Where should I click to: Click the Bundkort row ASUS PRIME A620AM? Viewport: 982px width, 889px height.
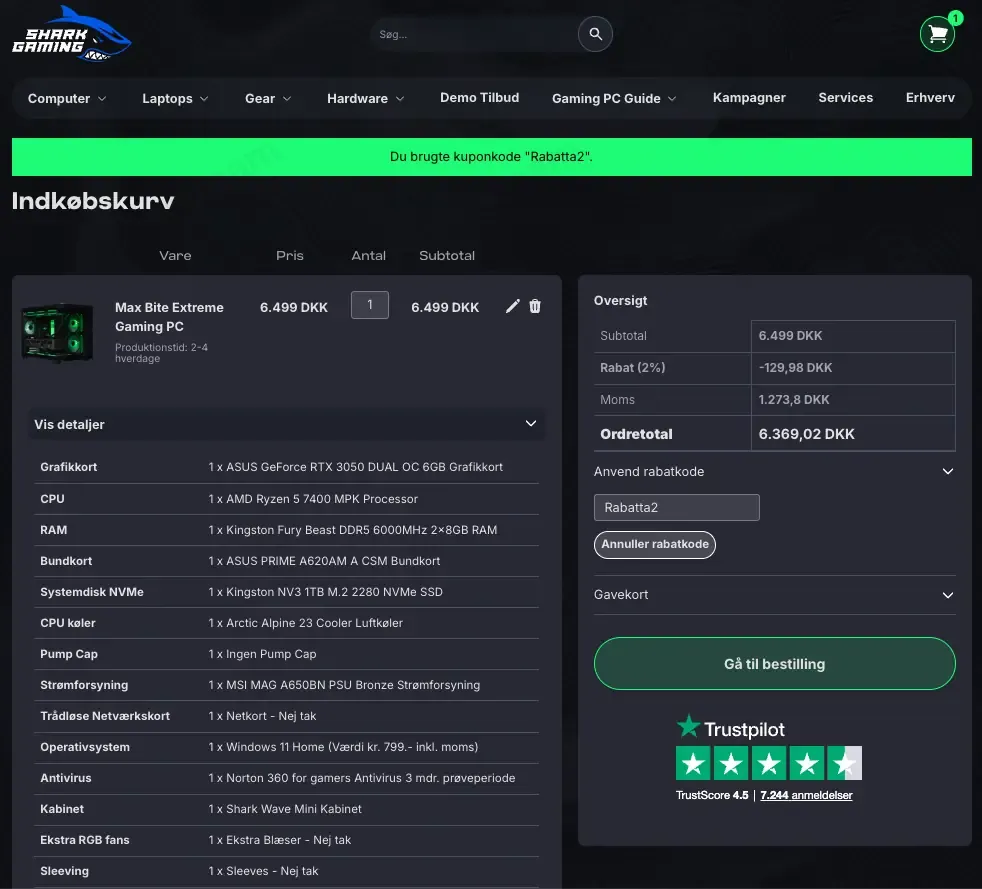point(286,561)
